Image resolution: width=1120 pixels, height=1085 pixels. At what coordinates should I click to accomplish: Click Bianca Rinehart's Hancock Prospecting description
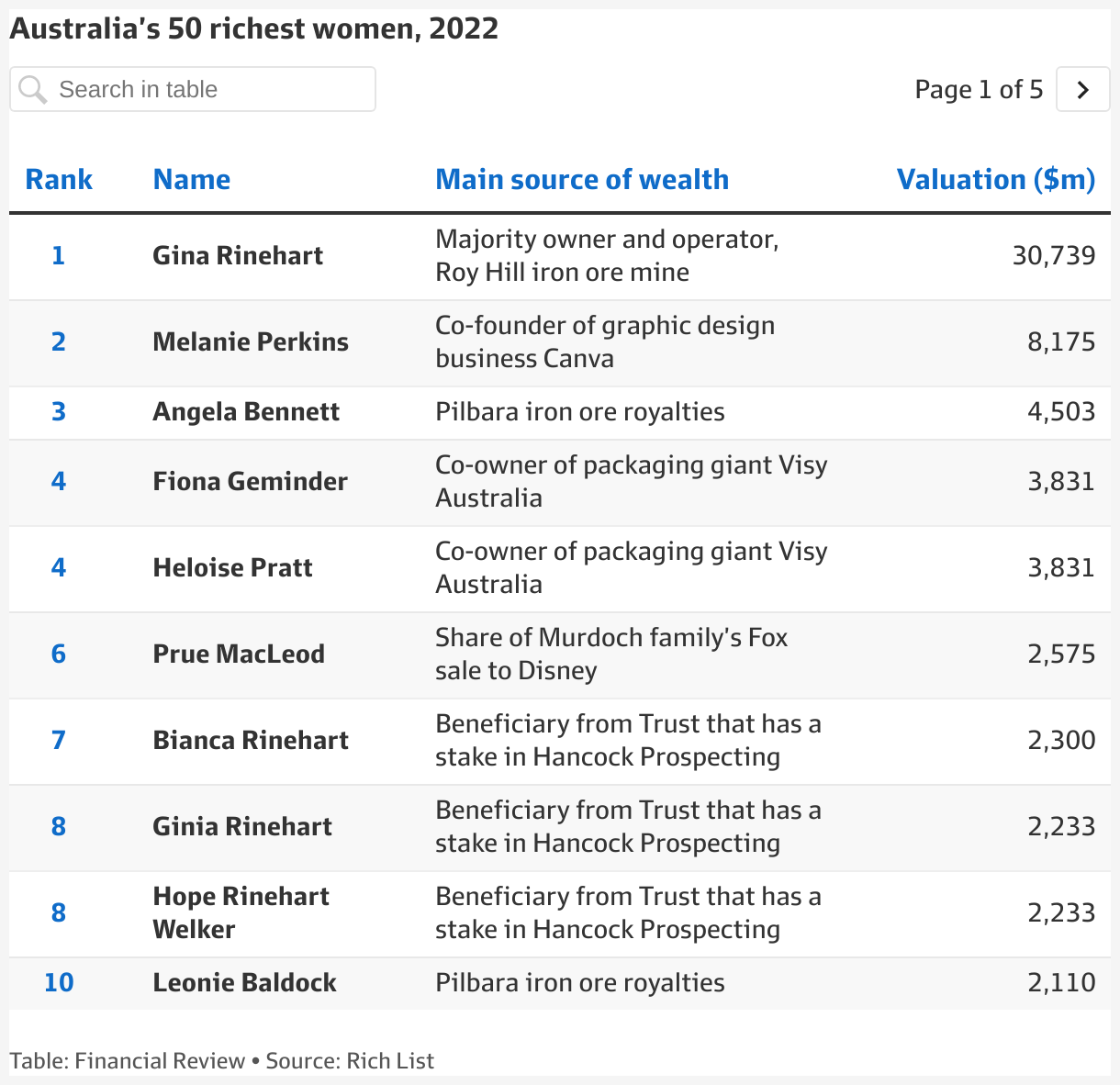[x=628, y=740]
